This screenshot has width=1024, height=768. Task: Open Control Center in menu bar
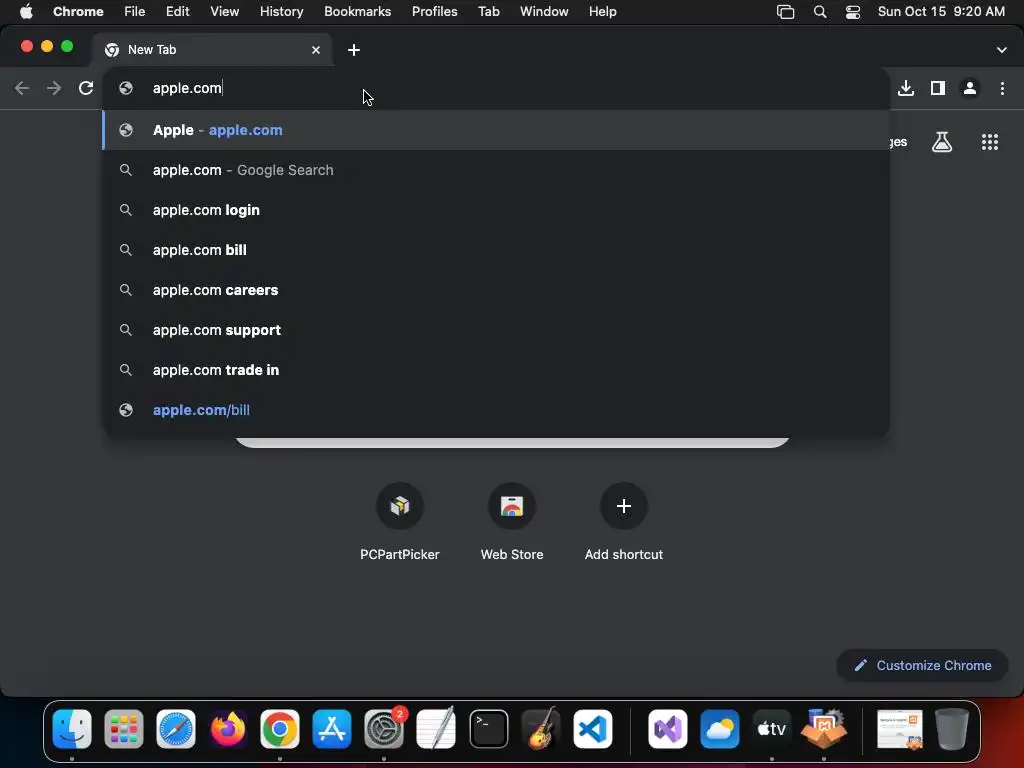point(853,12)
